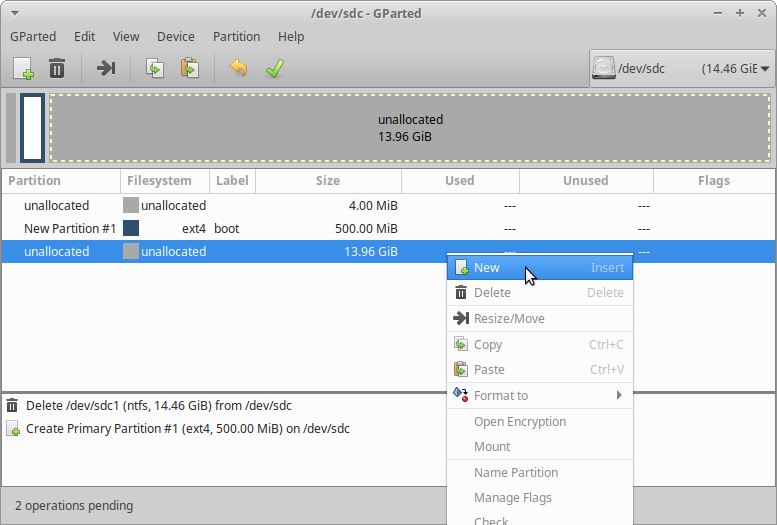Click the unallocated 13.96 GiB graphical block
The height and width of the screenshot is (525, 777).
410,127
